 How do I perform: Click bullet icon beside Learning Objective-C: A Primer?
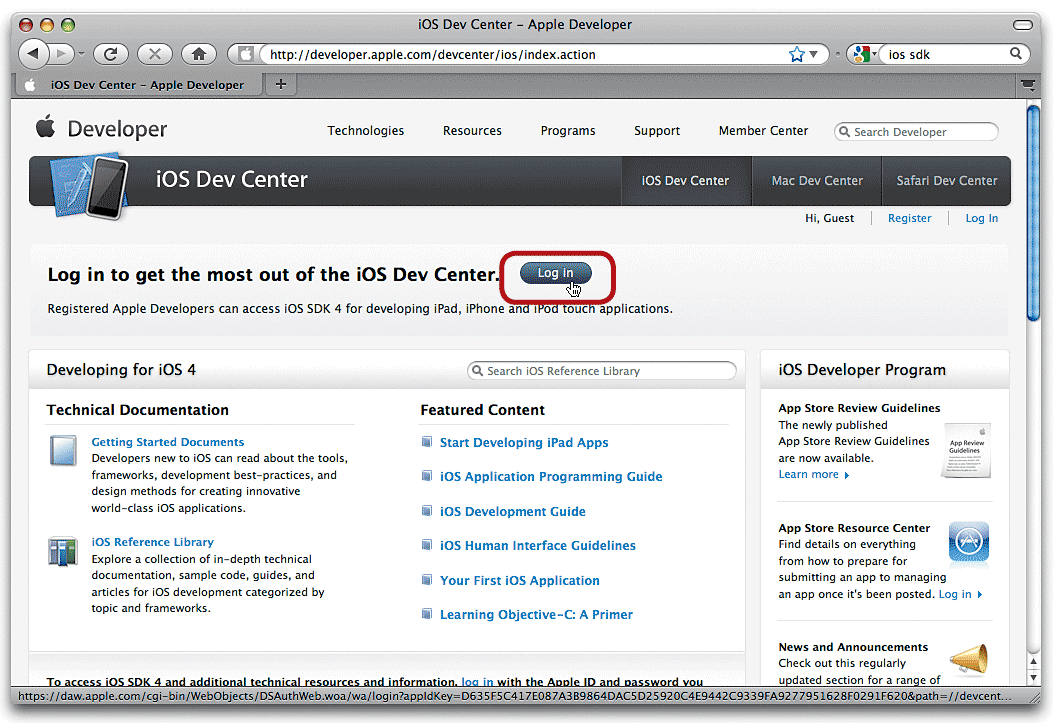(x=426, y=613)
